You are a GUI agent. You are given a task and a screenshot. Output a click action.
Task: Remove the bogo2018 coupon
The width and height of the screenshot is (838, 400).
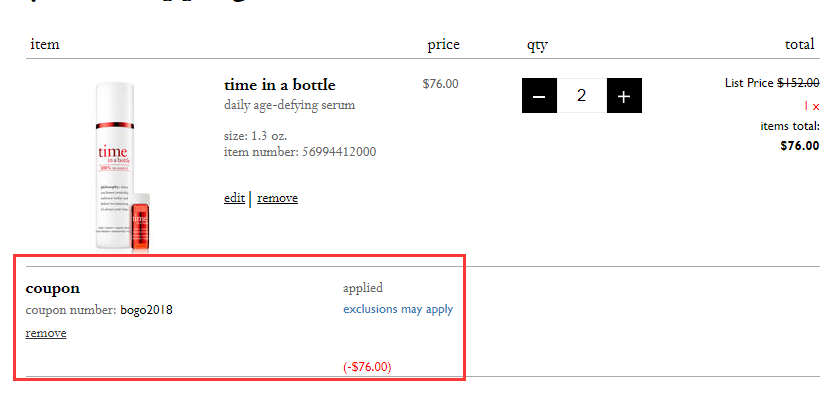click(x=46, y=333)
